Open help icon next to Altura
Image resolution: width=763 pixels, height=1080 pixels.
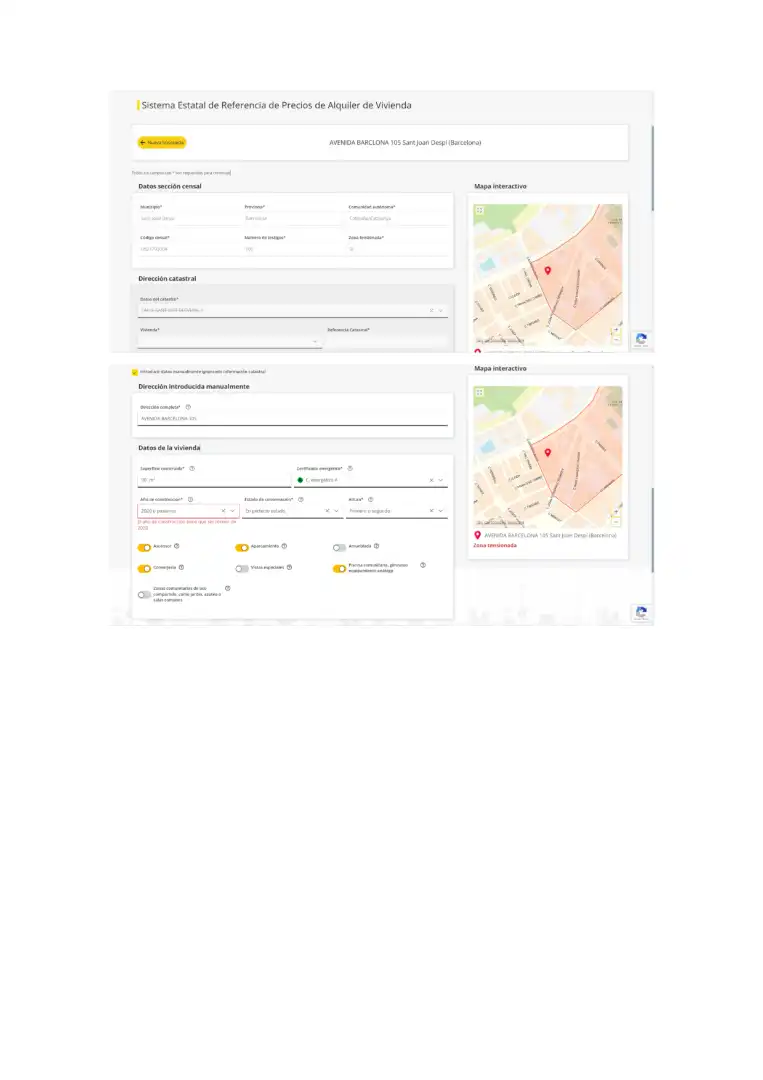pyautogui.click(x=370, y=499)
